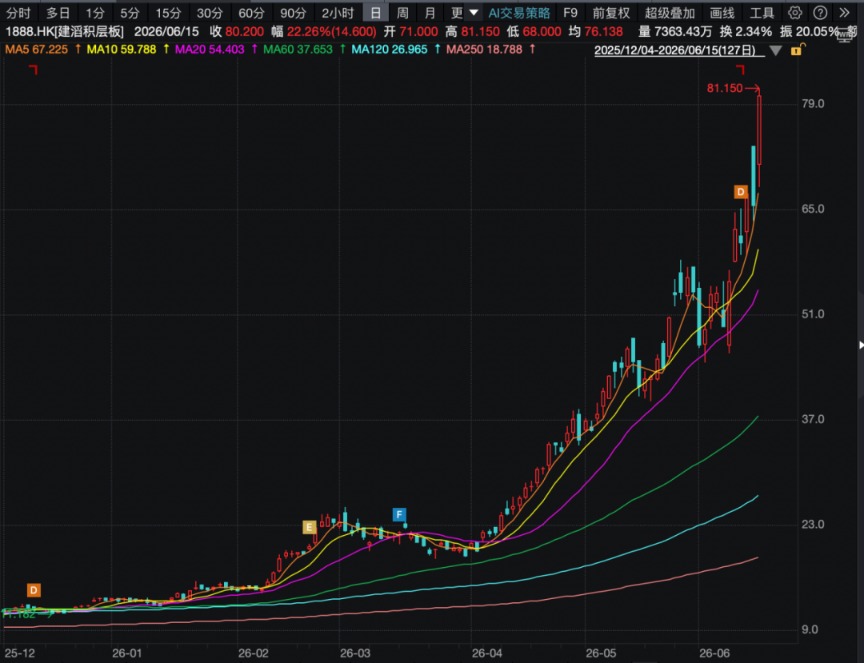Toggle the 画线 drawing mode
This screenshot has width=864, height=663.
coord(722,13)
